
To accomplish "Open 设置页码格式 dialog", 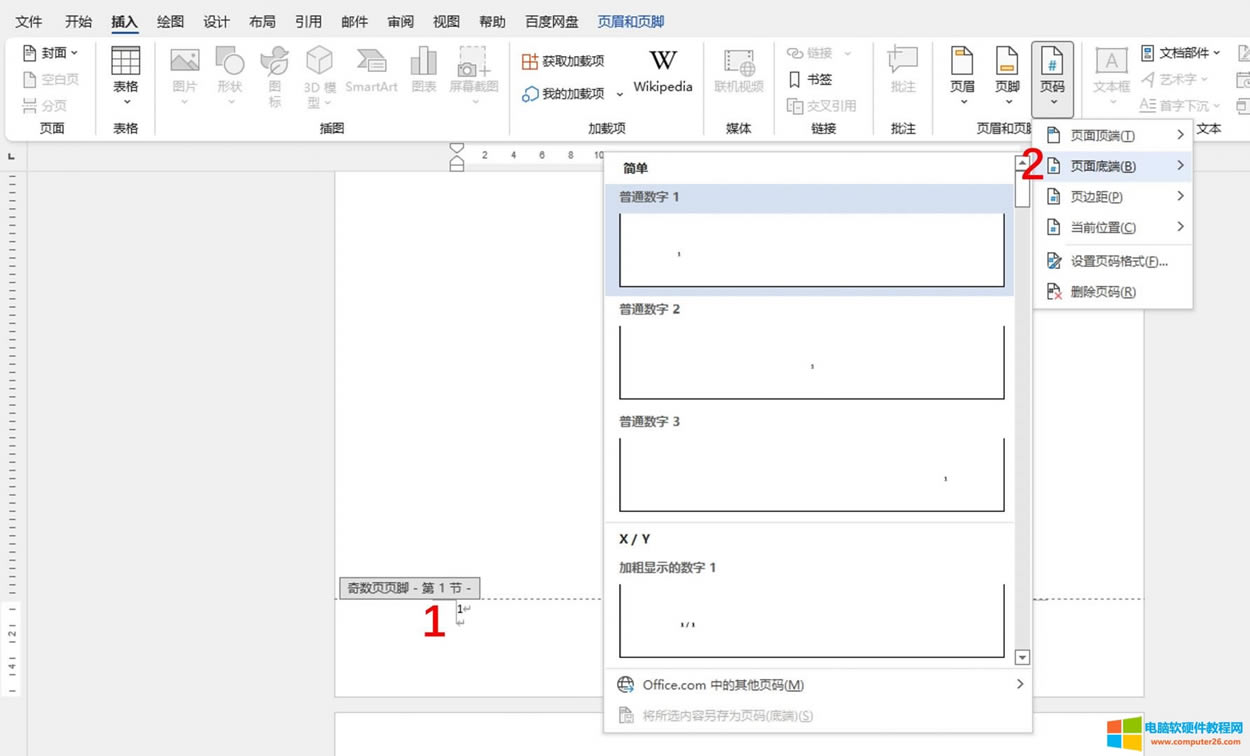I will 1113,260.
